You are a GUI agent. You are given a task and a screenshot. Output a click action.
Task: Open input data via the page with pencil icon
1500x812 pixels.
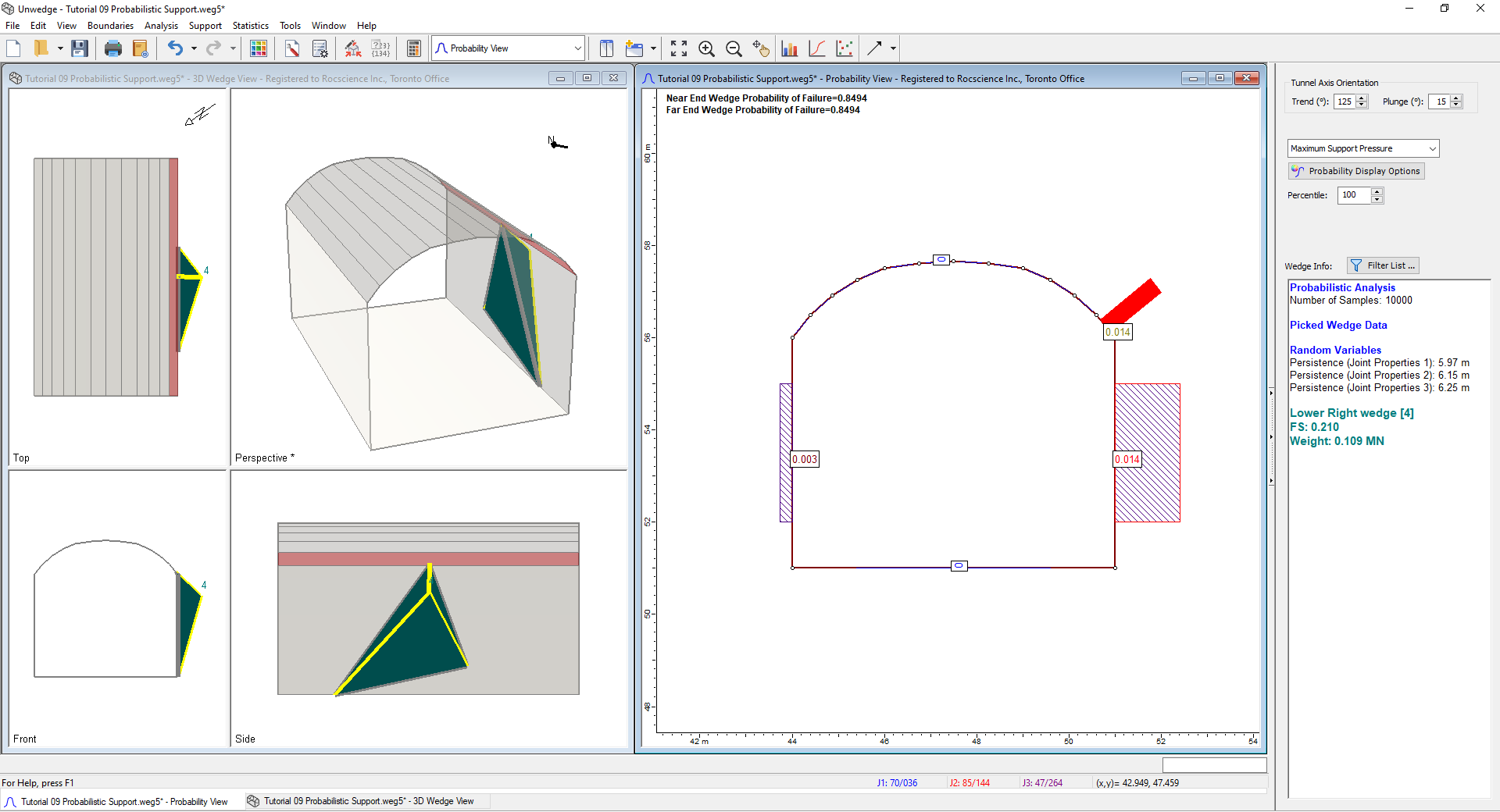click(292, 48)
